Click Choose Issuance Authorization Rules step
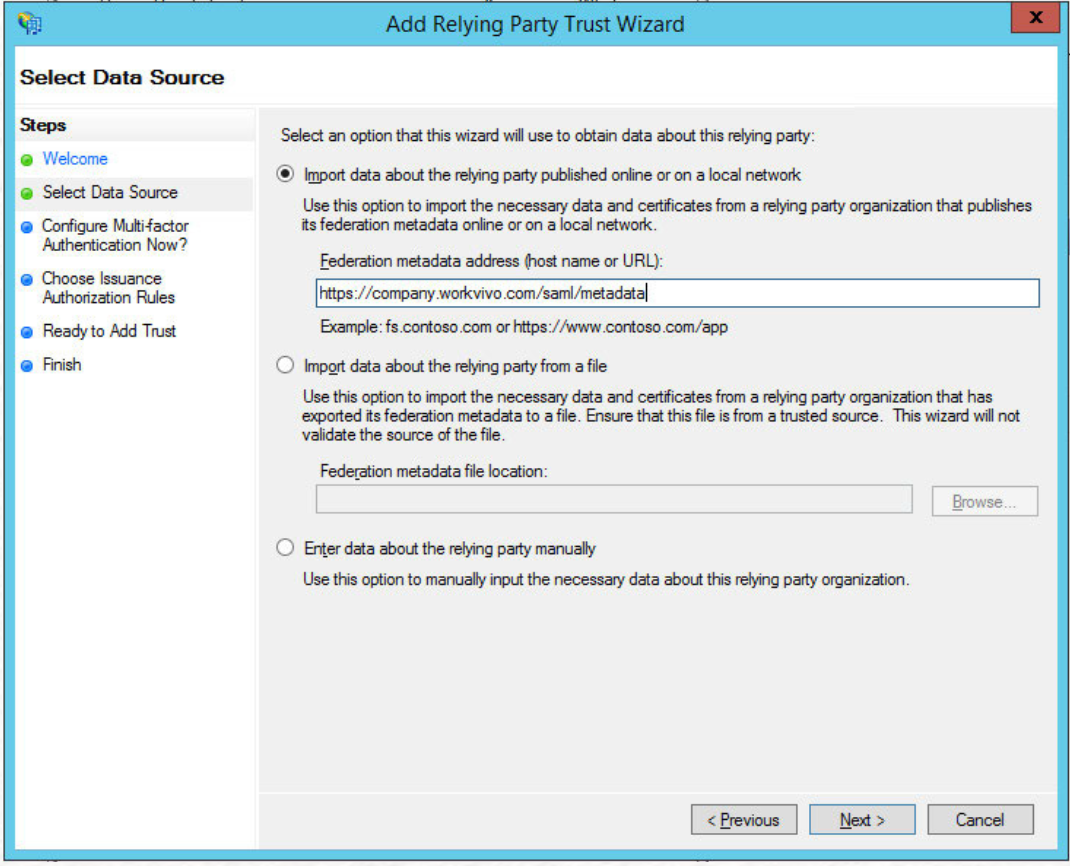The width and height of the screenshot is (1070, 866). pos(109,288)
